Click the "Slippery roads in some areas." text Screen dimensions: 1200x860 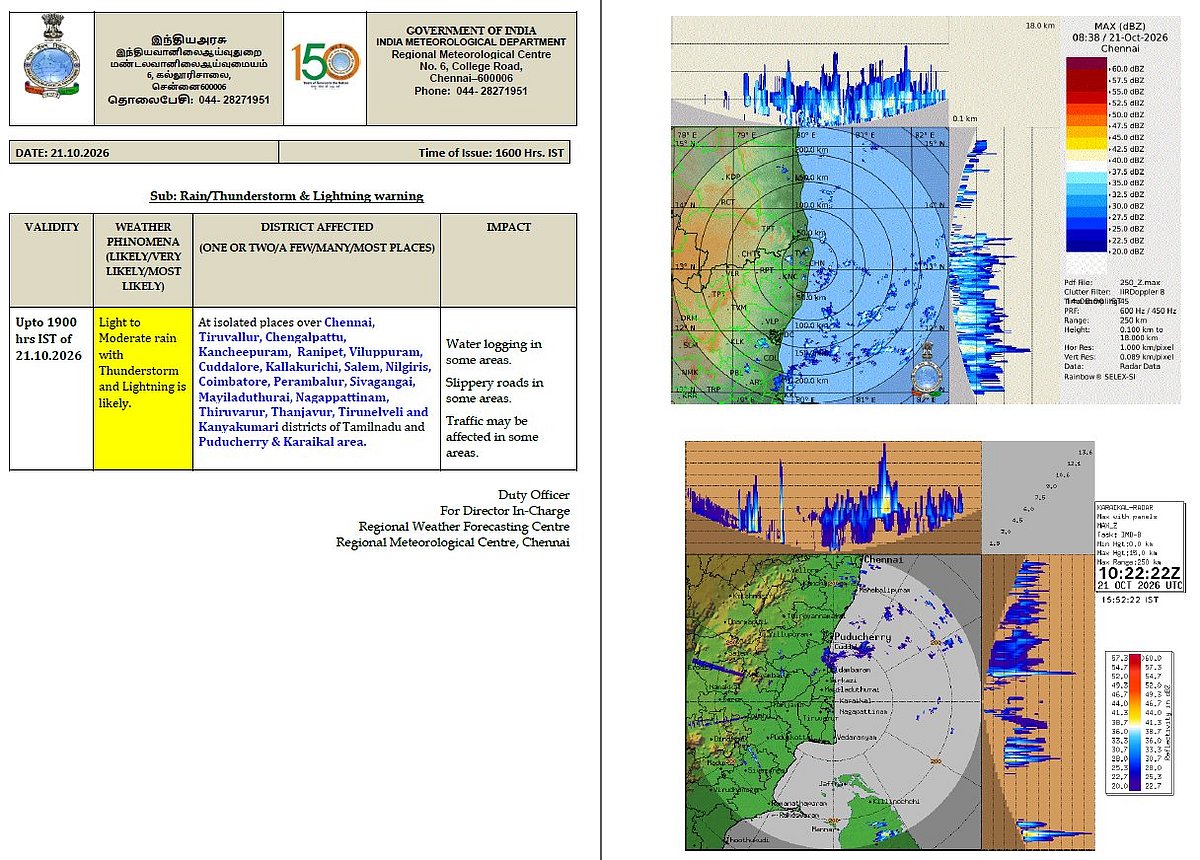[495, 390]
